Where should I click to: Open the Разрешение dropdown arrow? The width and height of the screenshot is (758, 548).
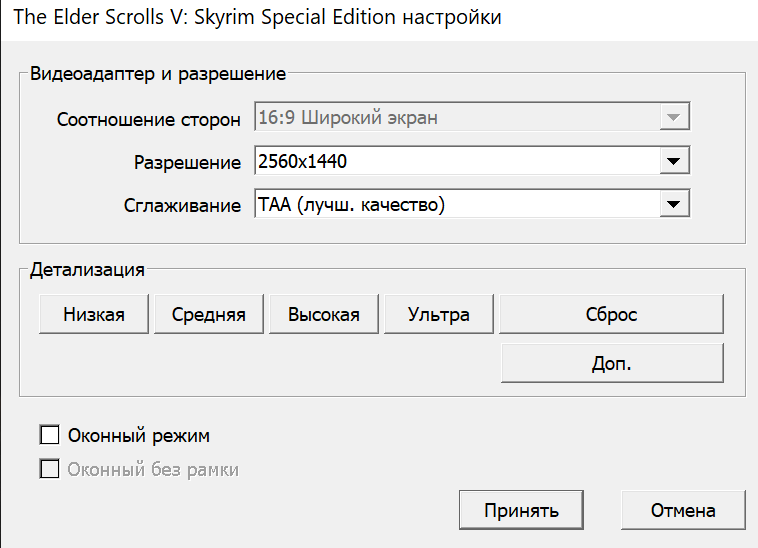pyautogui.click(x=675, y=162)
